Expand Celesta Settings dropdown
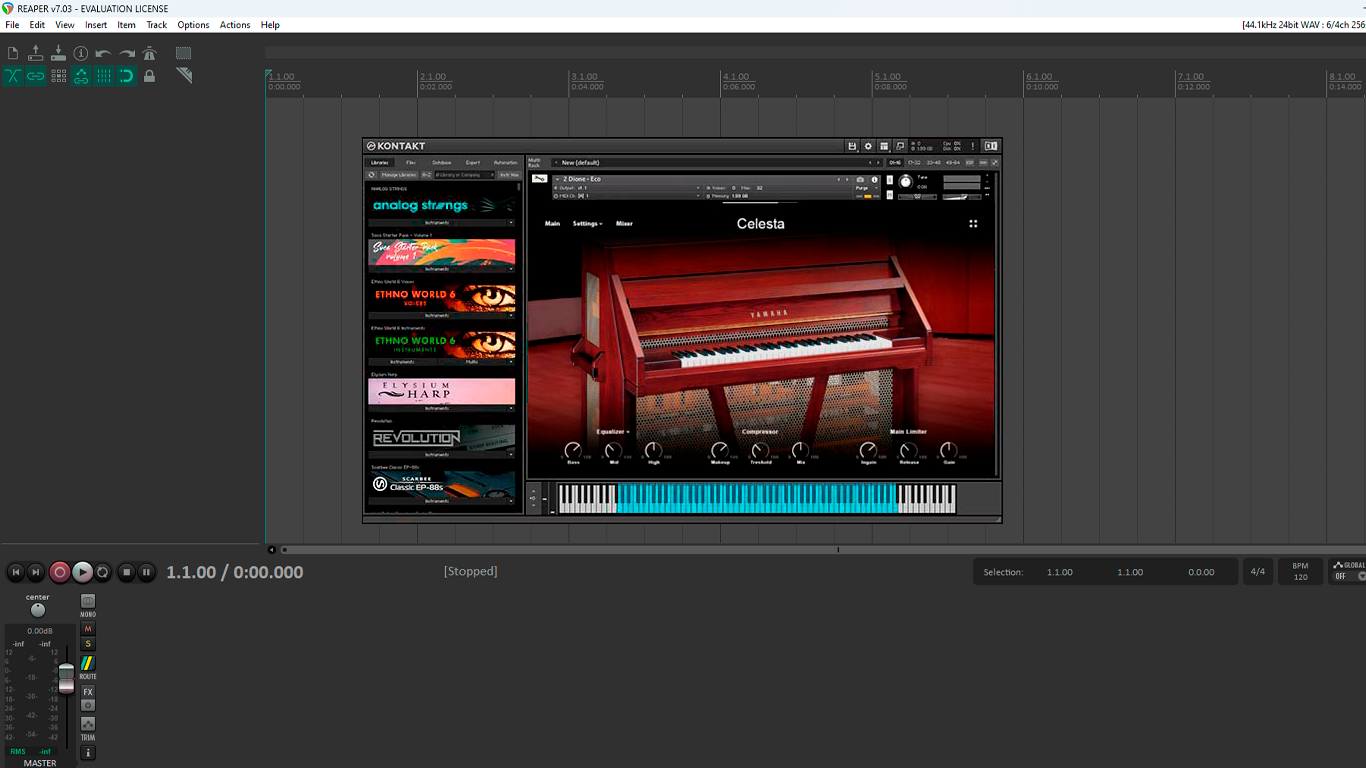 pos(588,224)
